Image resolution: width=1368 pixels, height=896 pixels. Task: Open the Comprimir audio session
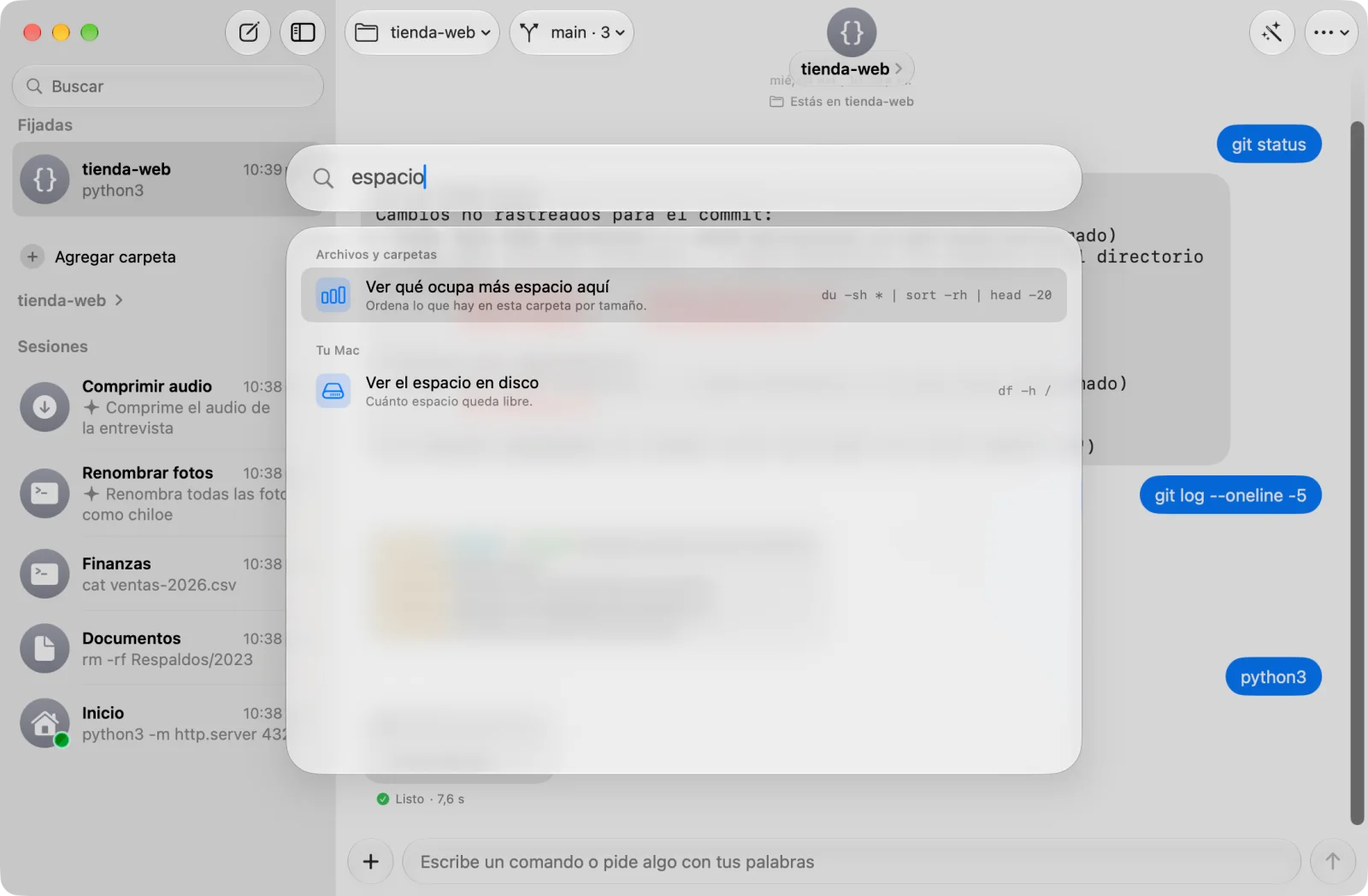coord(150,407)
